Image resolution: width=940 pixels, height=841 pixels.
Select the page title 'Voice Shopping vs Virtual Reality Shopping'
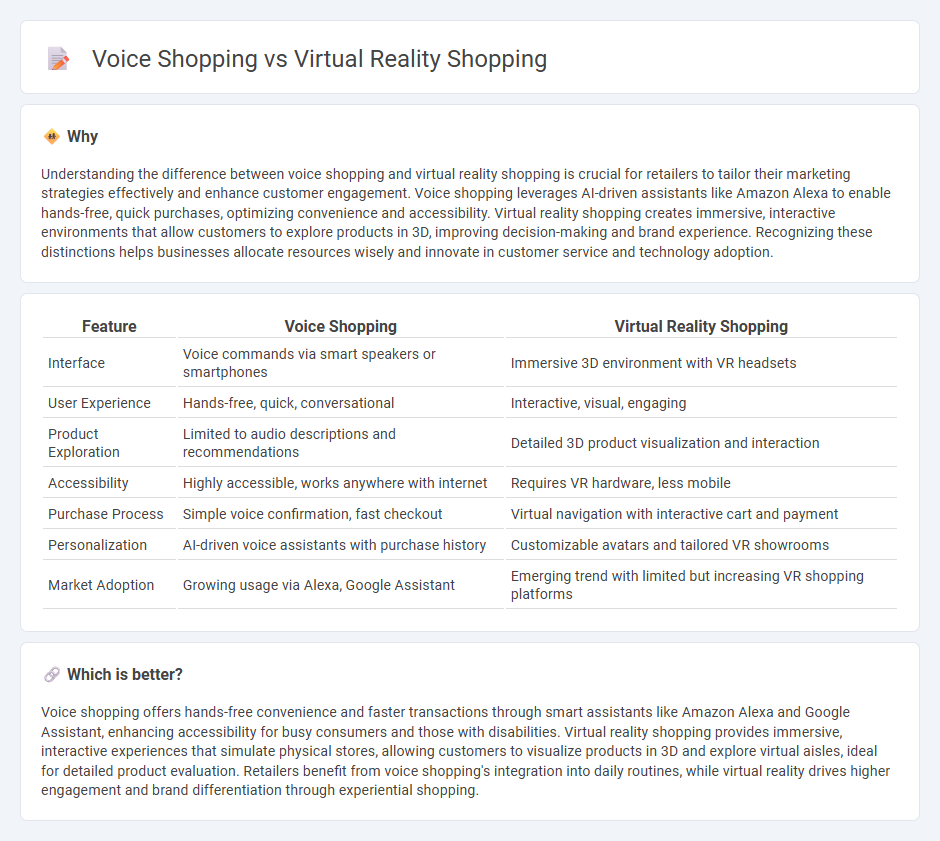pos(319,59)
